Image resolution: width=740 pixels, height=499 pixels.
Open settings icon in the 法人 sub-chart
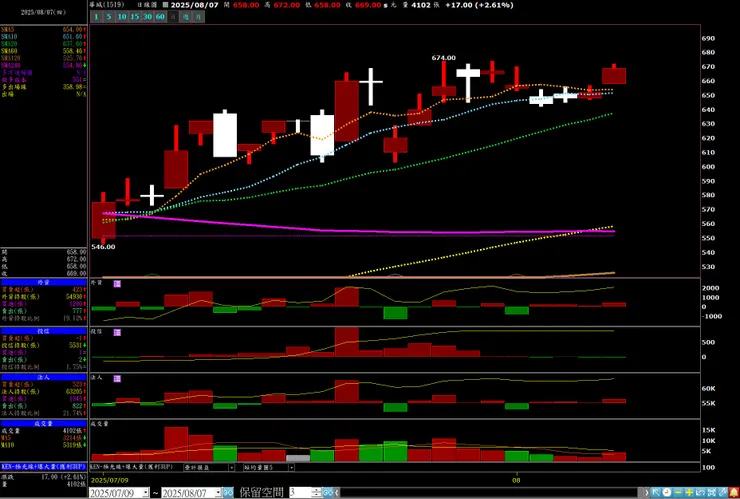tap(117, 379)
